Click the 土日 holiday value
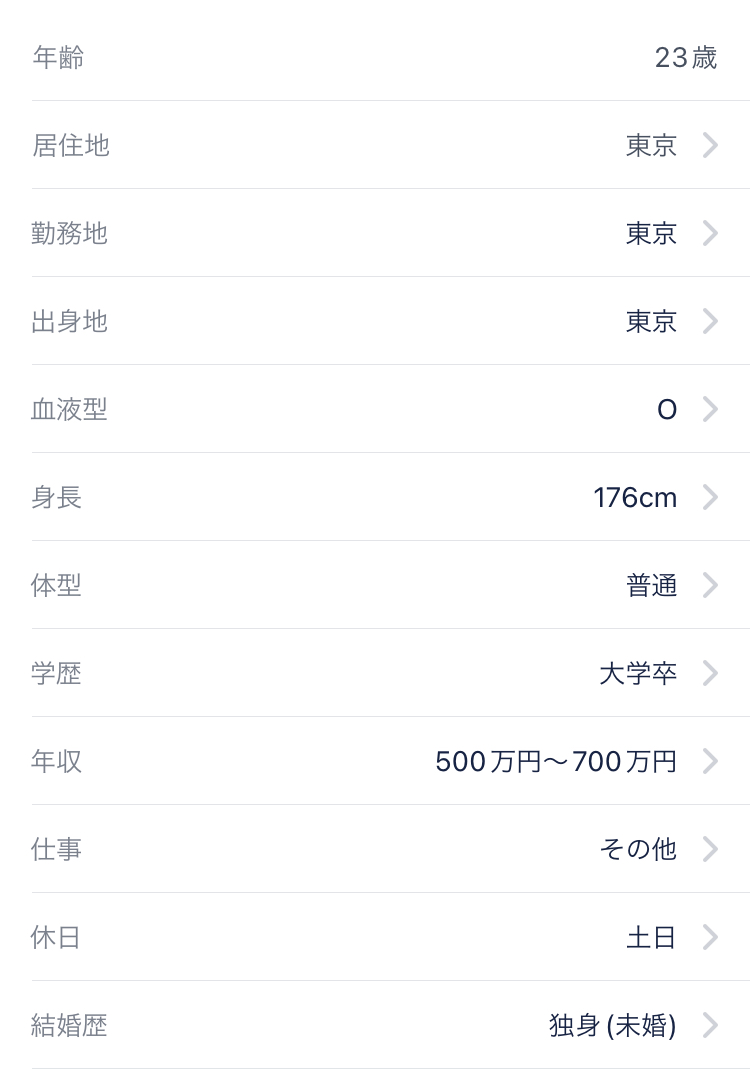Viewport: 750px width, 1069px height. click(x=651, y=938)
